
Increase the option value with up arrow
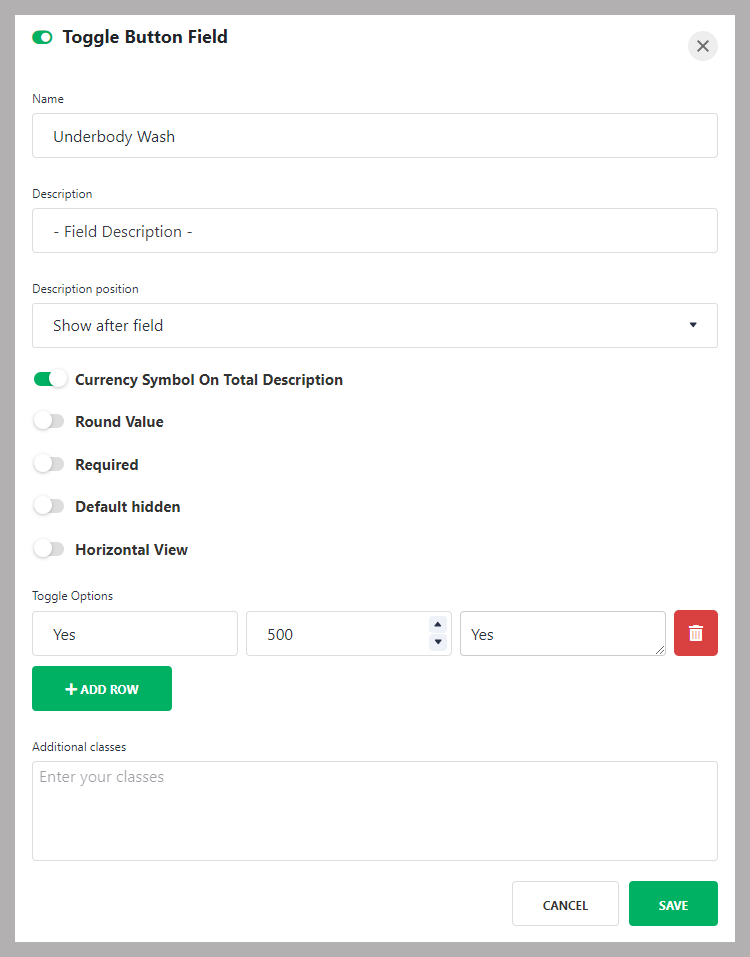pyautogui.click(x=437, y=625)
